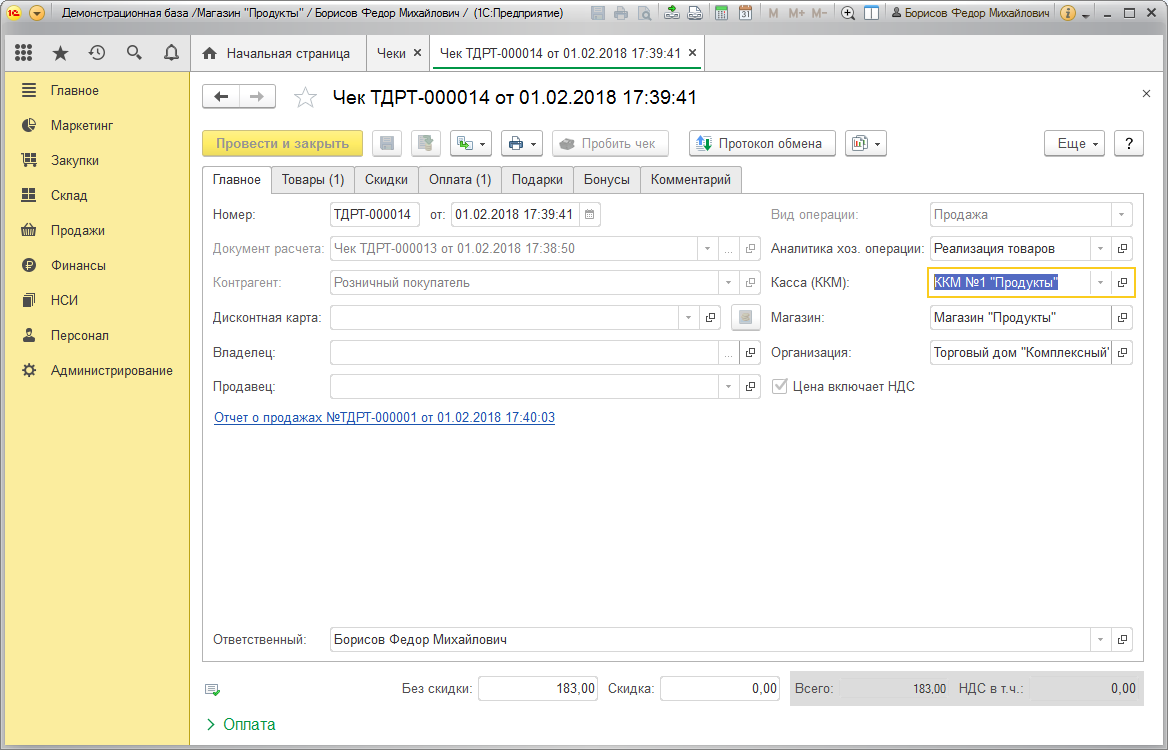Expand the Оплата section
The height and width of the screenshot is (750, 1168).
[241, 725]
